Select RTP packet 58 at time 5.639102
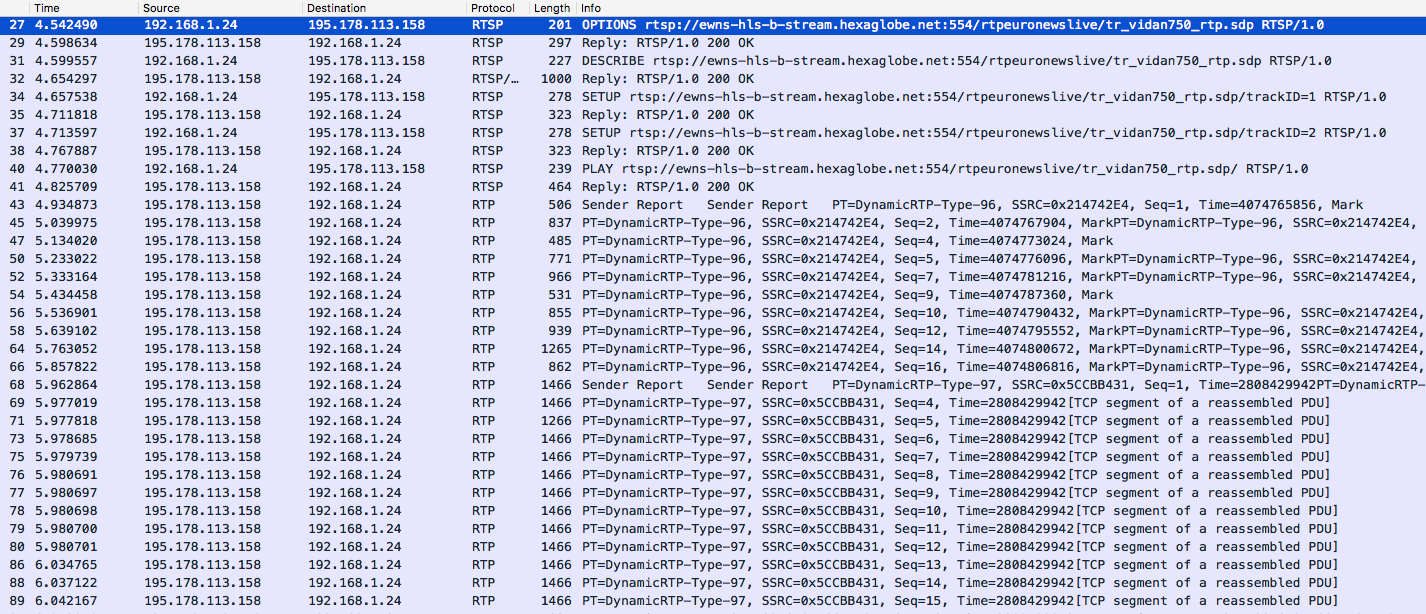Viewport: 1426px width, 614px height. click(713, 331)
